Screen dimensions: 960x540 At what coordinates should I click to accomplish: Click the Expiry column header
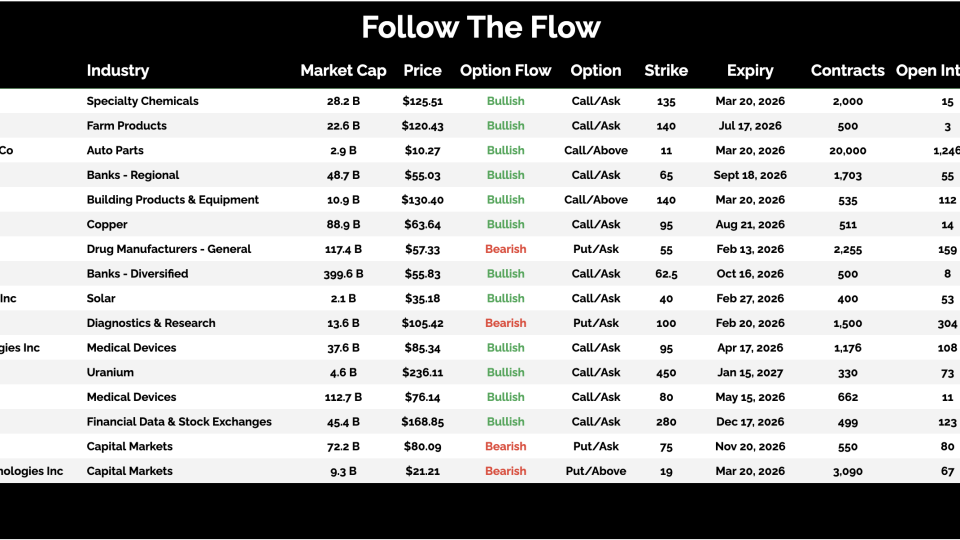click(x=750, y=71)
